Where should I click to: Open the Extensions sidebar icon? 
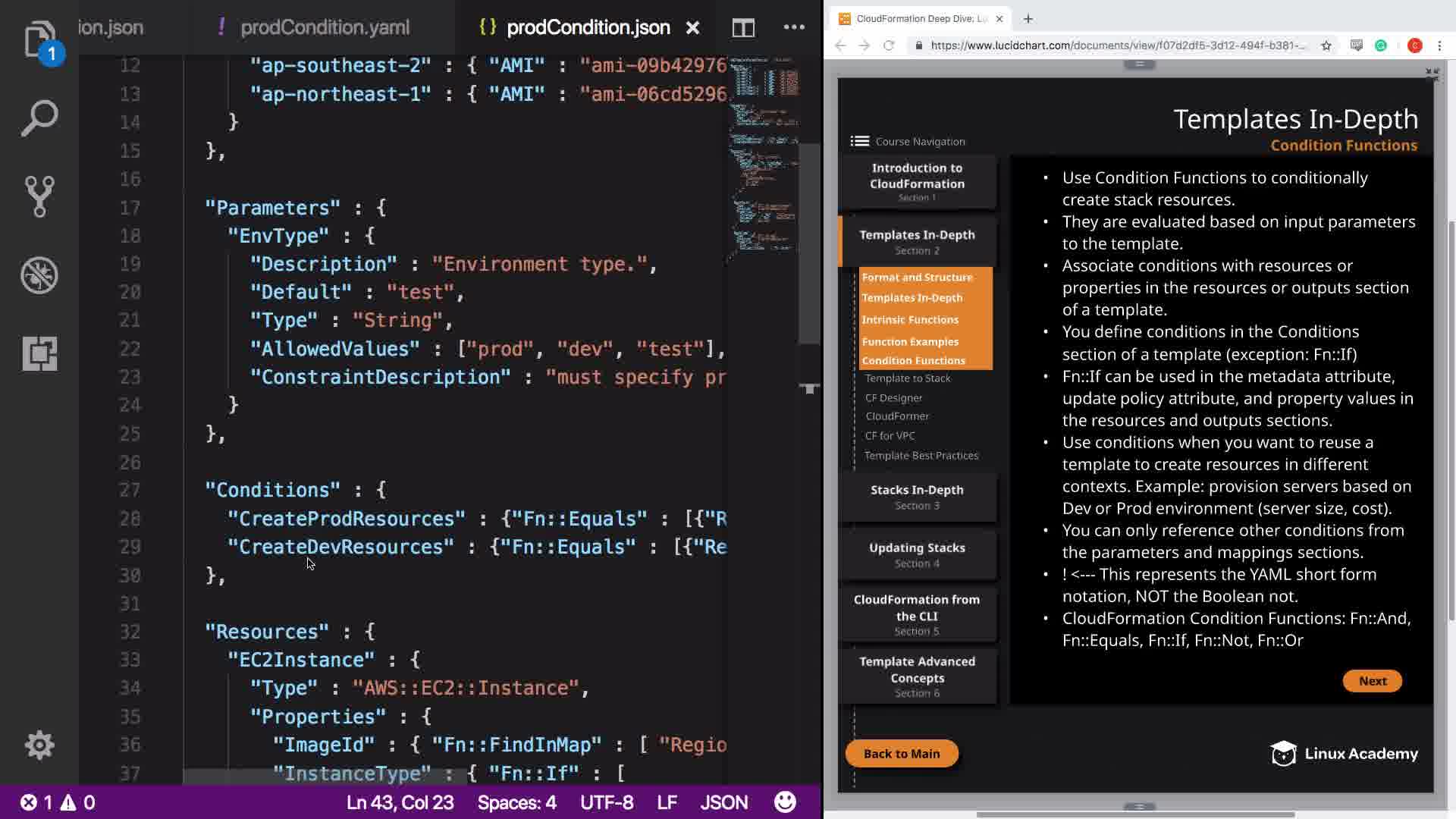pyautogui.click(x=39, y=353)
